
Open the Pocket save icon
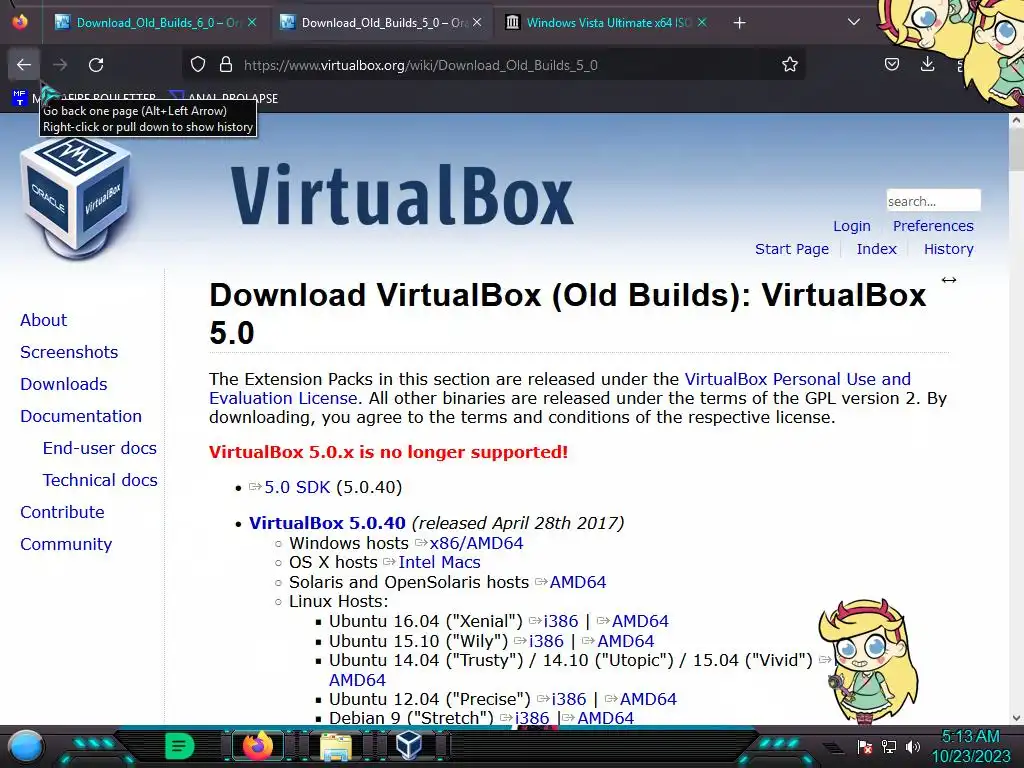point(892,65)
